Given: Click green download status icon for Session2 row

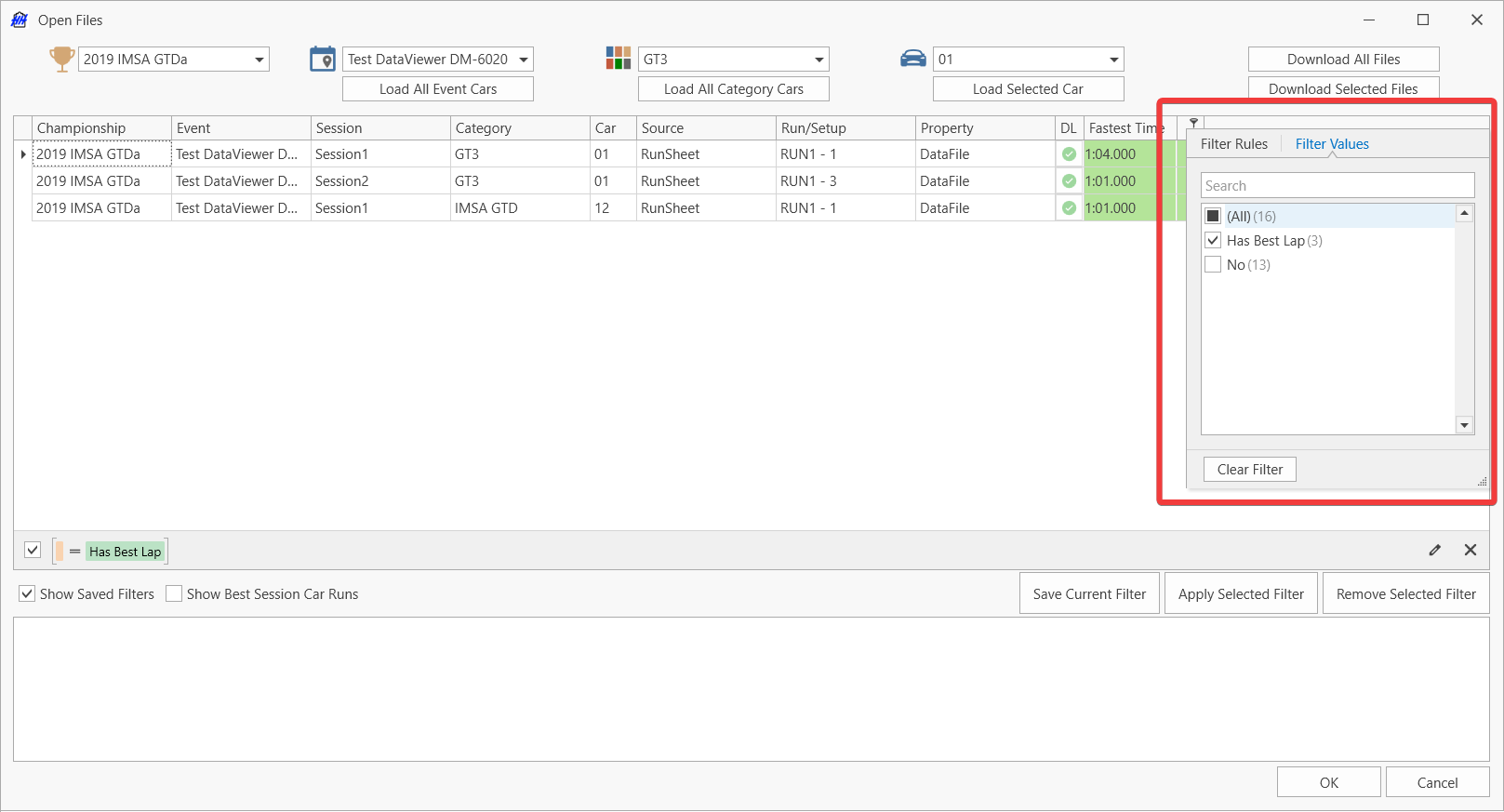Looking at the screenshot, I should (1069, 181).
